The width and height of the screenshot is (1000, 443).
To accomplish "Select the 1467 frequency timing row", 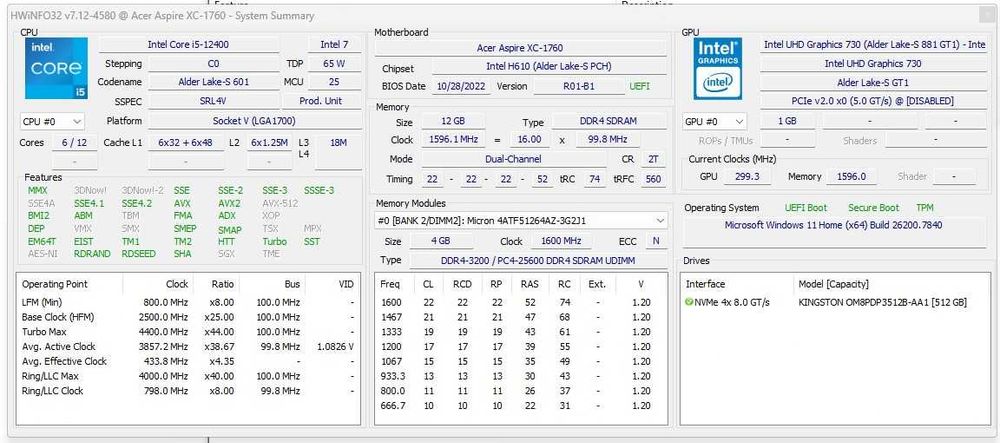I will [520, 317].
